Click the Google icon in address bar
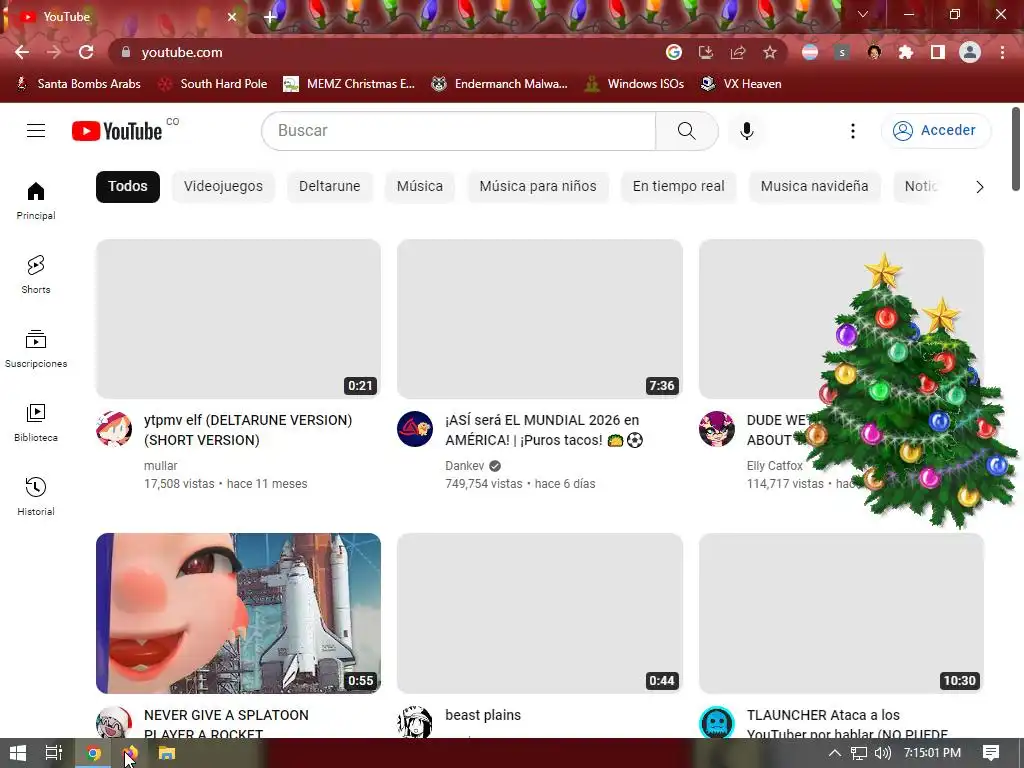Screen dimensions: 1024x768 tap(674, 52)
